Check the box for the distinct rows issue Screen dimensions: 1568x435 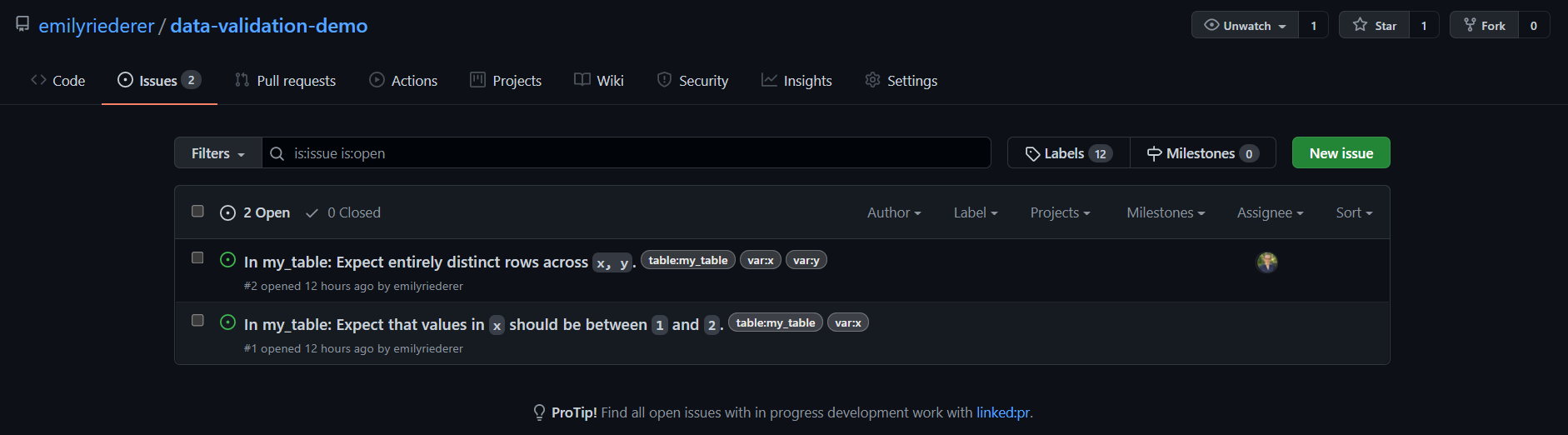click(x=197, y=257)
